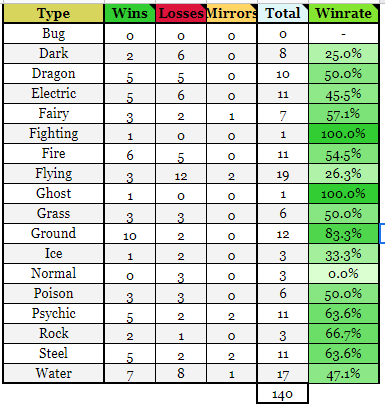
Task: Select the Fighting 100.0% winrate cell
Action: click(x=343, y=134)
